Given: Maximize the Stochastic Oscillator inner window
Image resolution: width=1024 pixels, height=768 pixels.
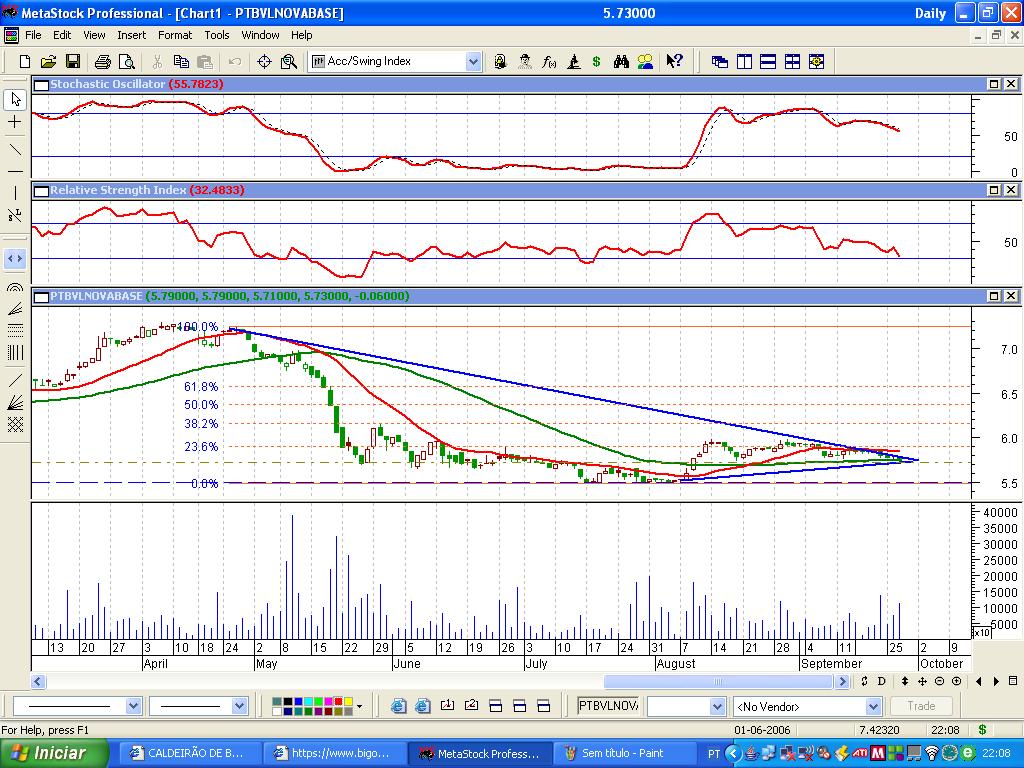Looking at the screenshot, I should pyautogui.click(x=995, y=85).
